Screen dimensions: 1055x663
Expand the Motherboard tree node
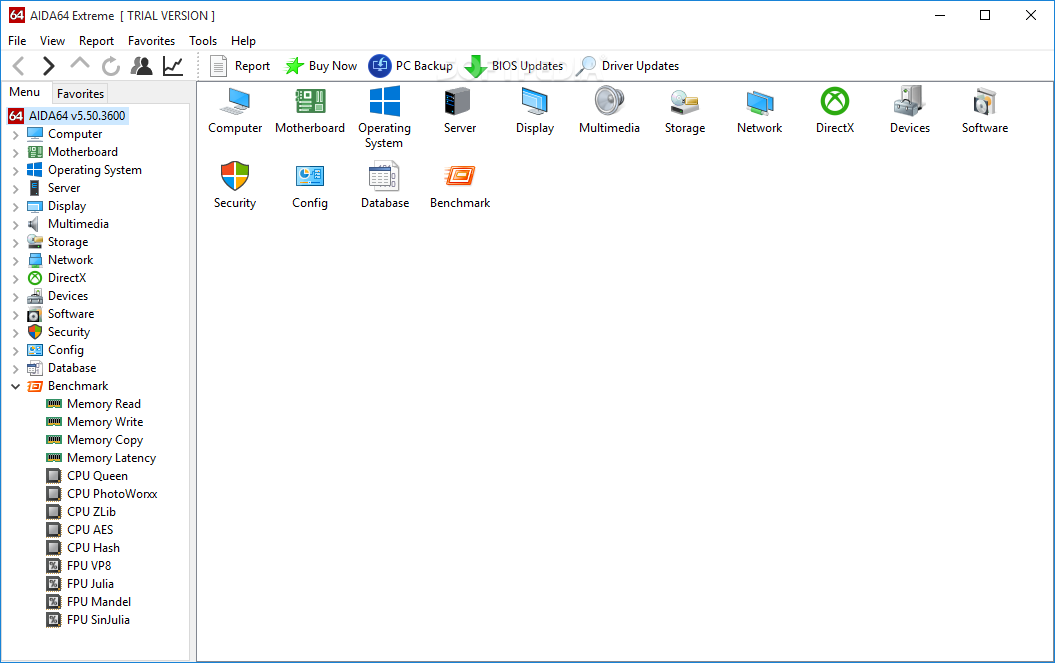point(15,153)
